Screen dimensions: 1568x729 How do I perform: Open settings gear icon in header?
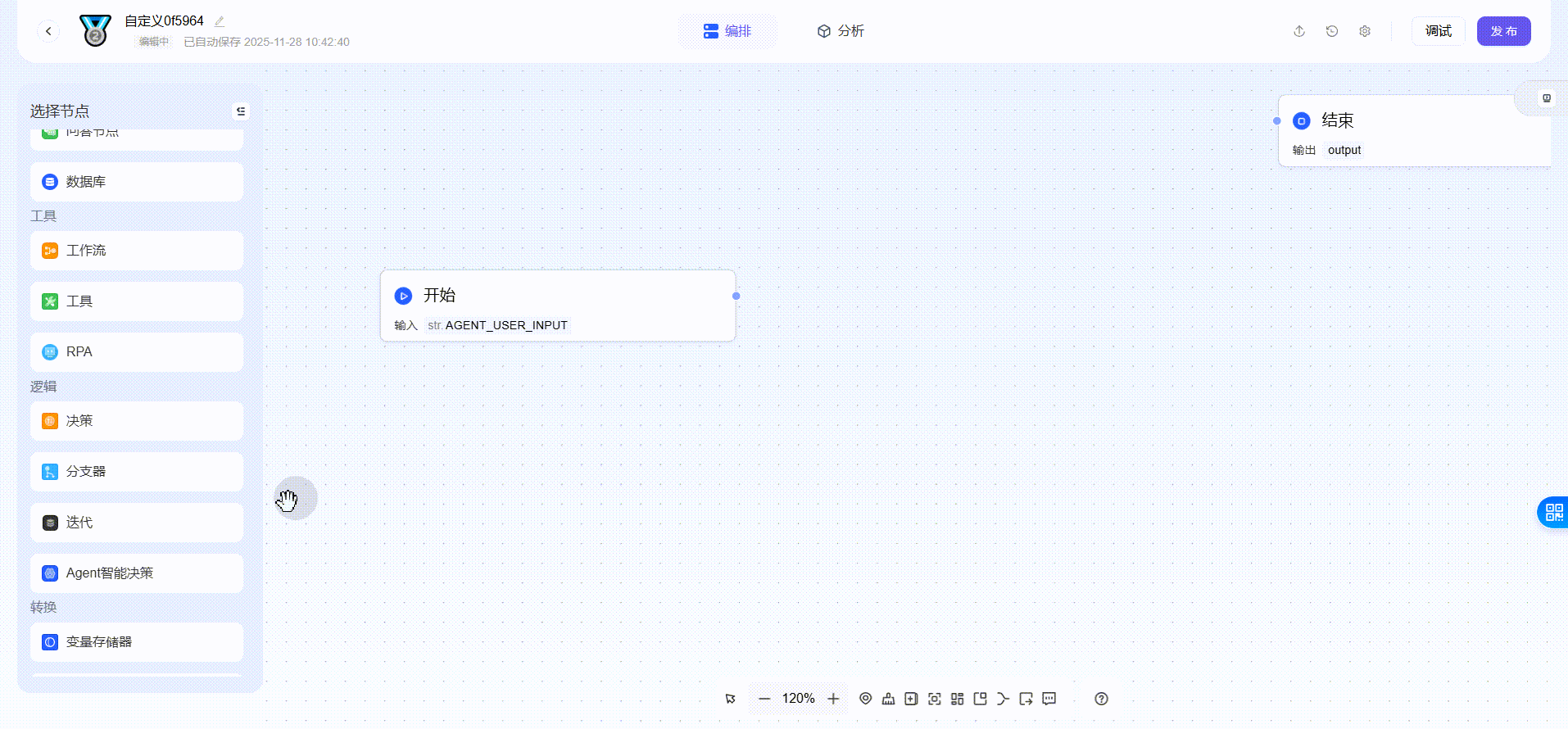point(1365,31)
